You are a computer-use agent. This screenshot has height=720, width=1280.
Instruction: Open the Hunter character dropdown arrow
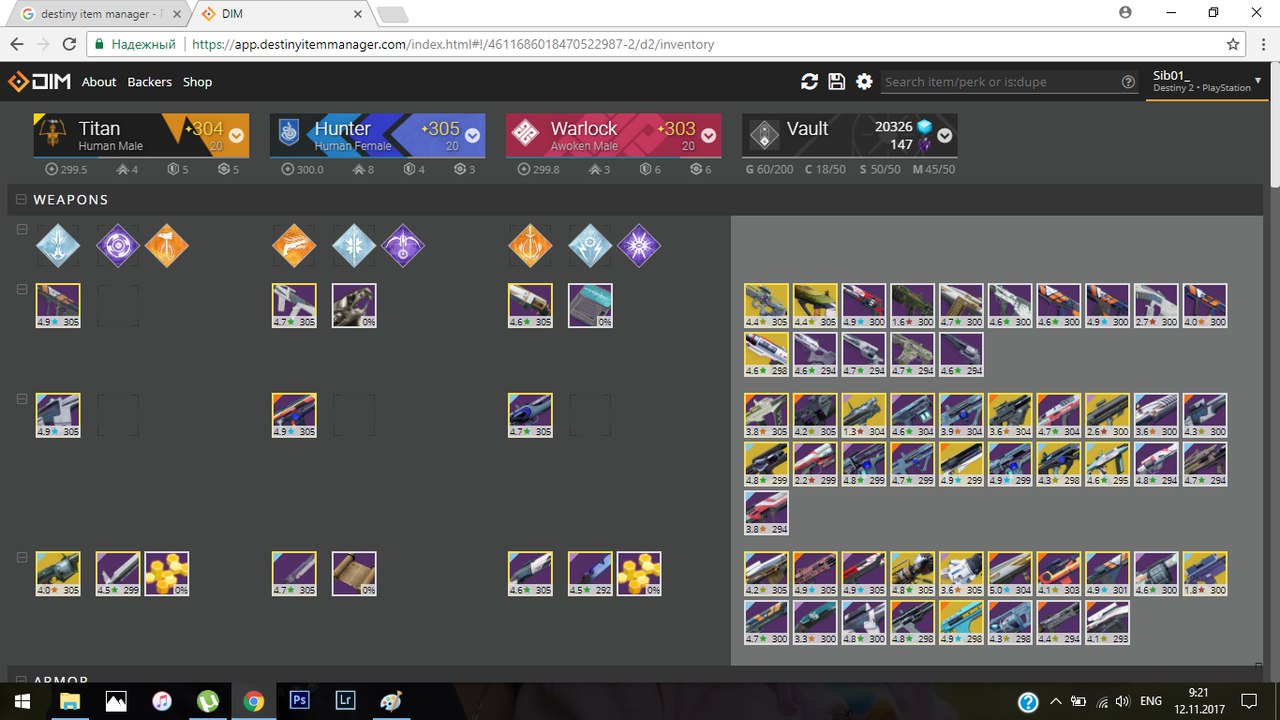[472, 136]
